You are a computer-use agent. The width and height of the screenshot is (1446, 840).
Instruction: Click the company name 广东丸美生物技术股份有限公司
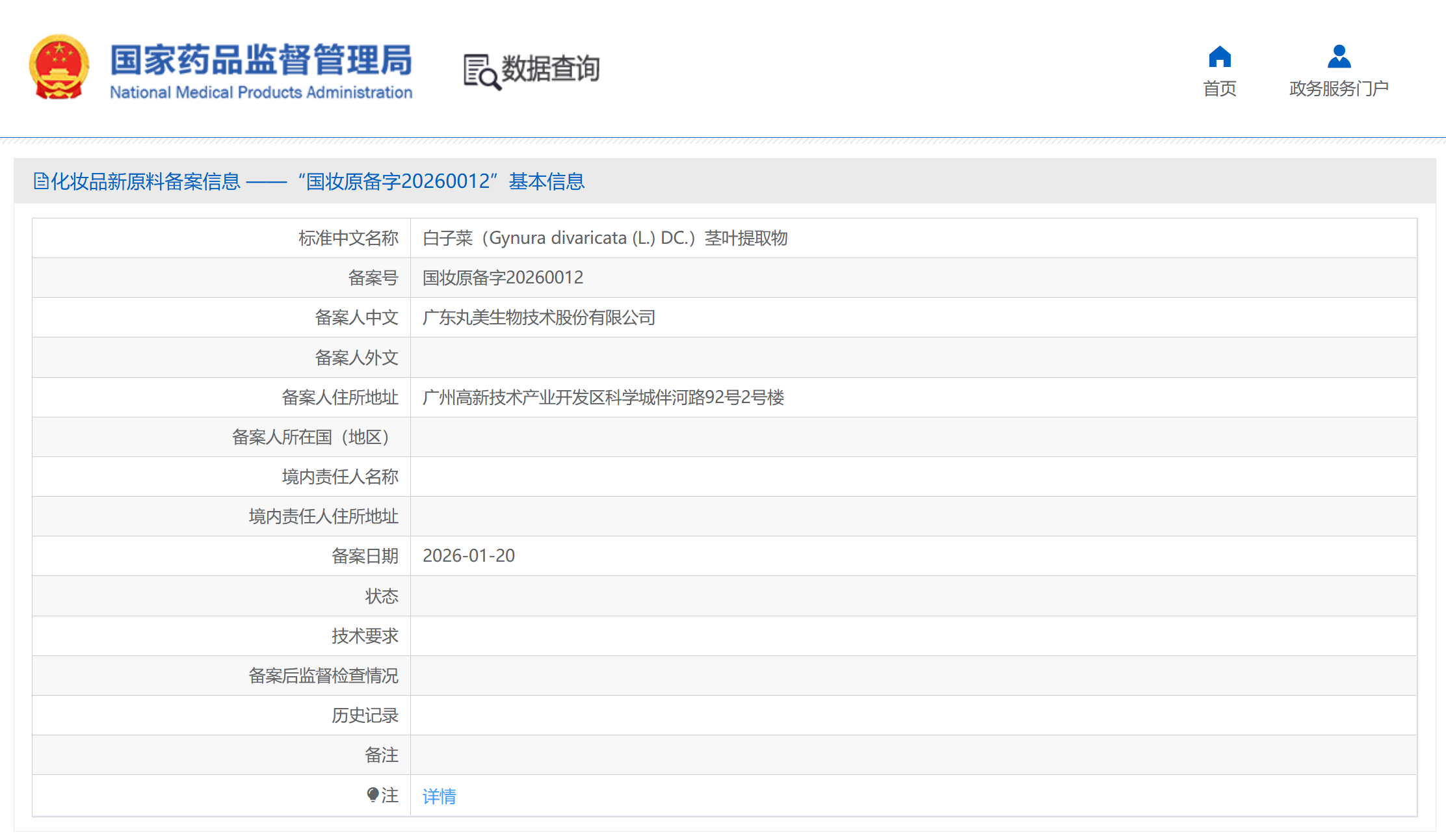tap(538, 317)
